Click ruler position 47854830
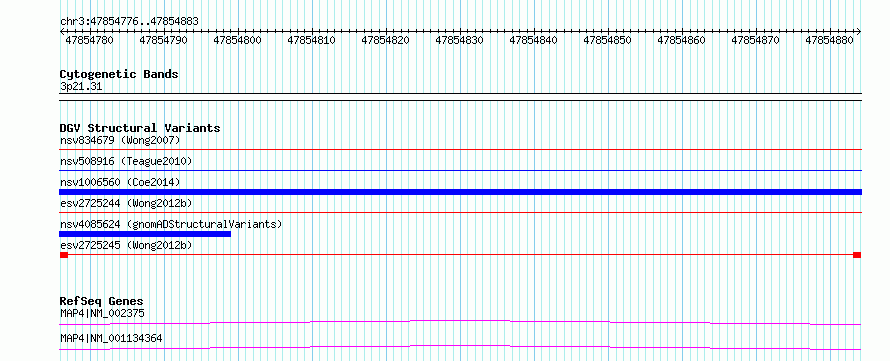 pyautogui.click(x=459, y=40)
